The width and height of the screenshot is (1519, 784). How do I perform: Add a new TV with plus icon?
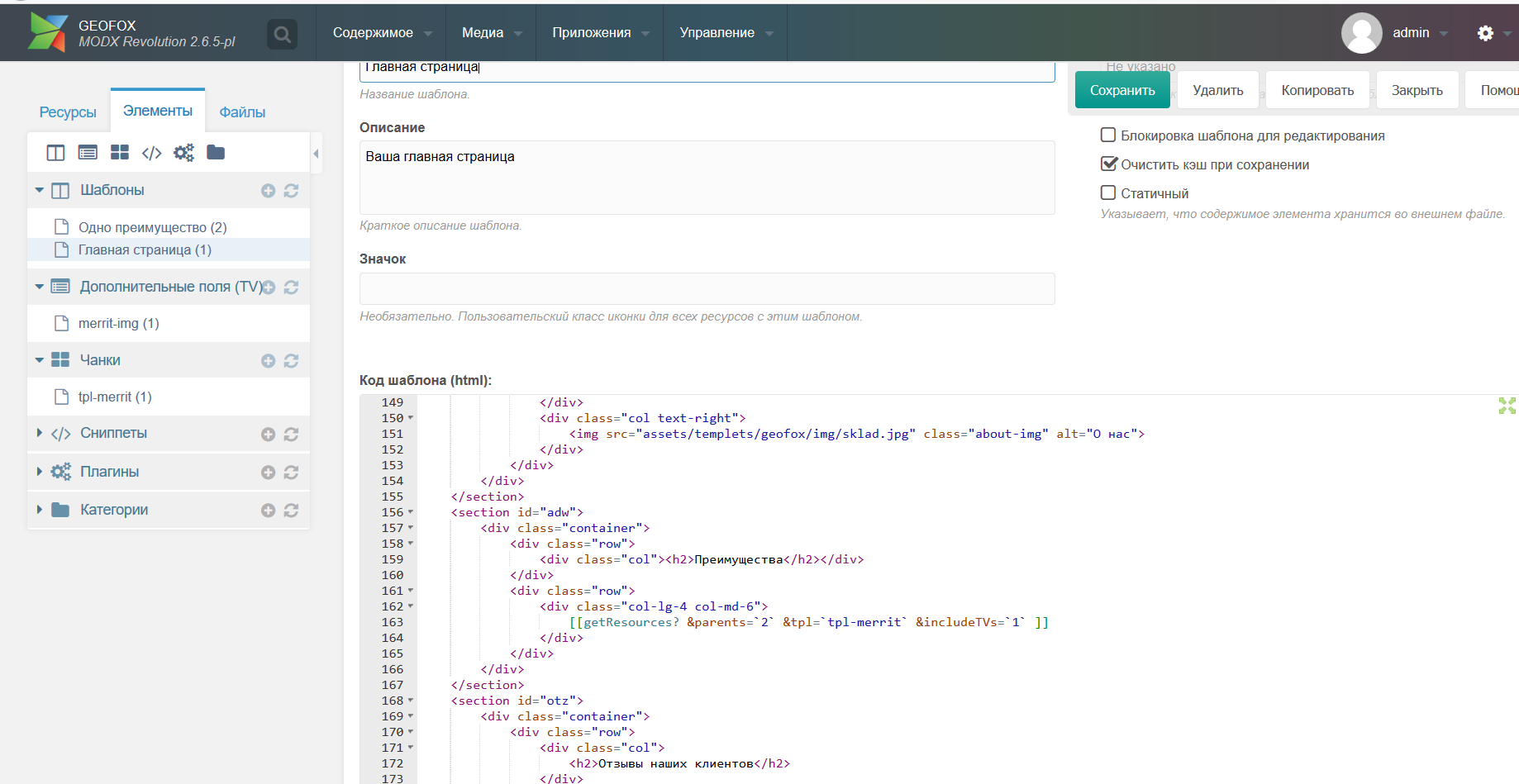click(269, 287)
